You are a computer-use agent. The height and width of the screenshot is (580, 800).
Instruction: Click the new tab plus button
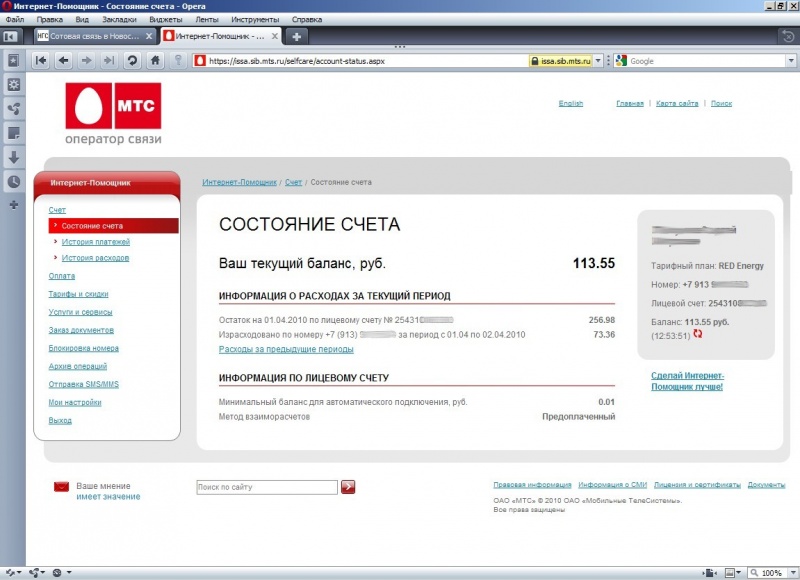pyautogui.click(x=297, y=36)
